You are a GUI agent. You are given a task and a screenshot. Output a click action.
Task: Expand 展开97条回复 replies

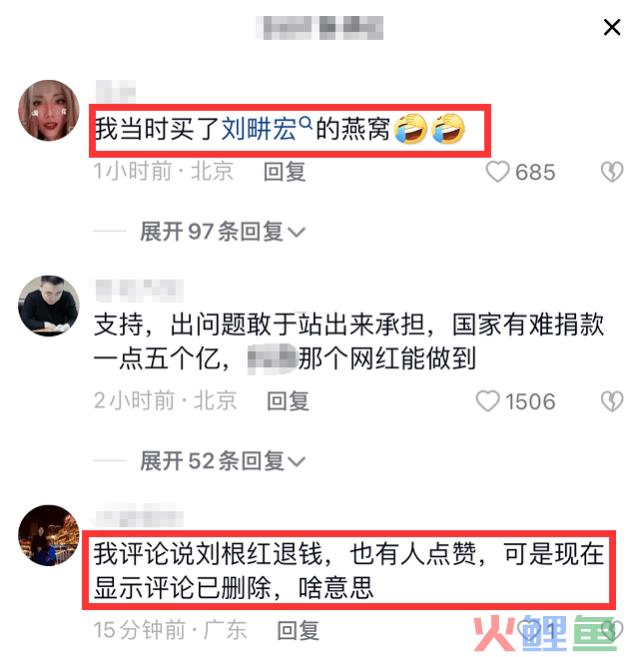pyautogui.click(x=222, y=231)
